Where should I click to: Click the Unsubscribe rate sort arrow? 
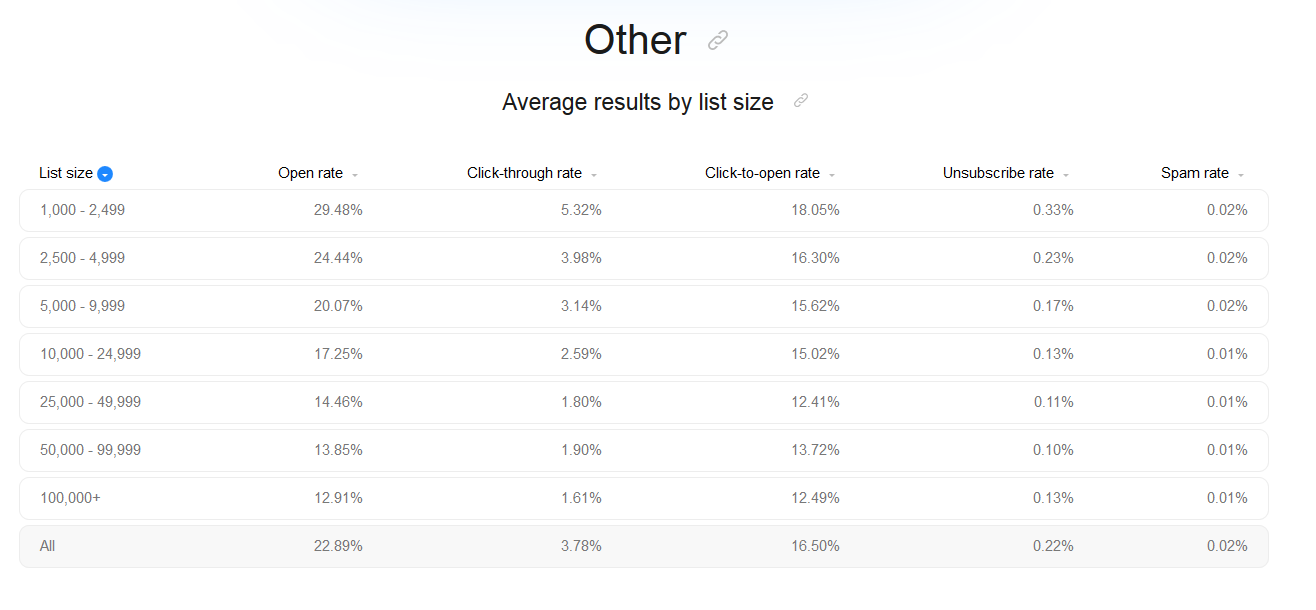click(x=1066, y=175)
